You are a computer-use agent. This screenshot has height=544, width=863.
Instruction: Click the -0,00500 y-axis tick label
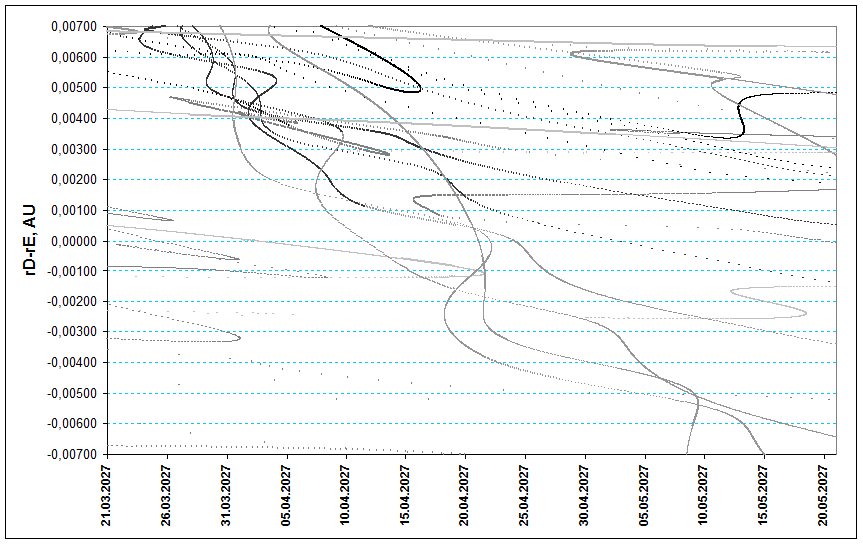coord(70,393)
